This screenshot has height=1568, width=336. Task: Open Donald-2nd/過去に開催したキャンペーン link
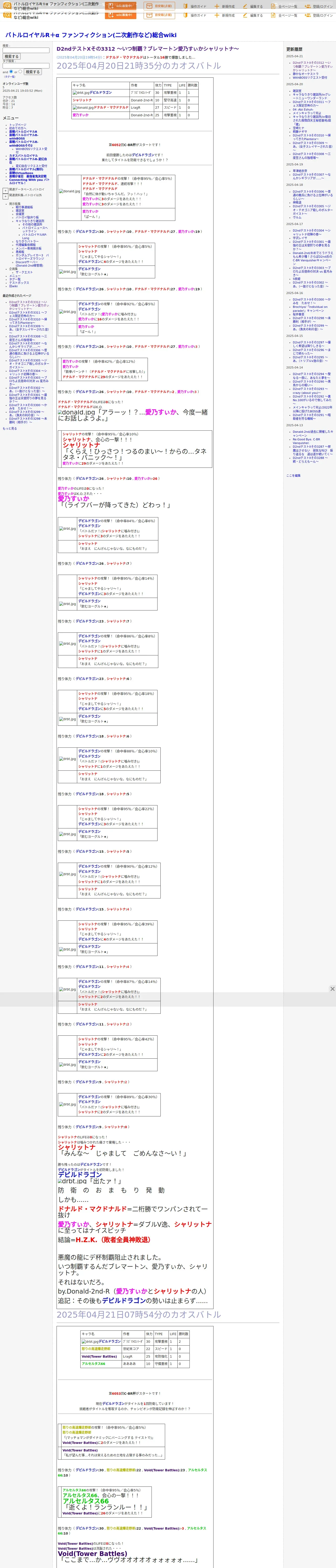(x=313, y=433)
